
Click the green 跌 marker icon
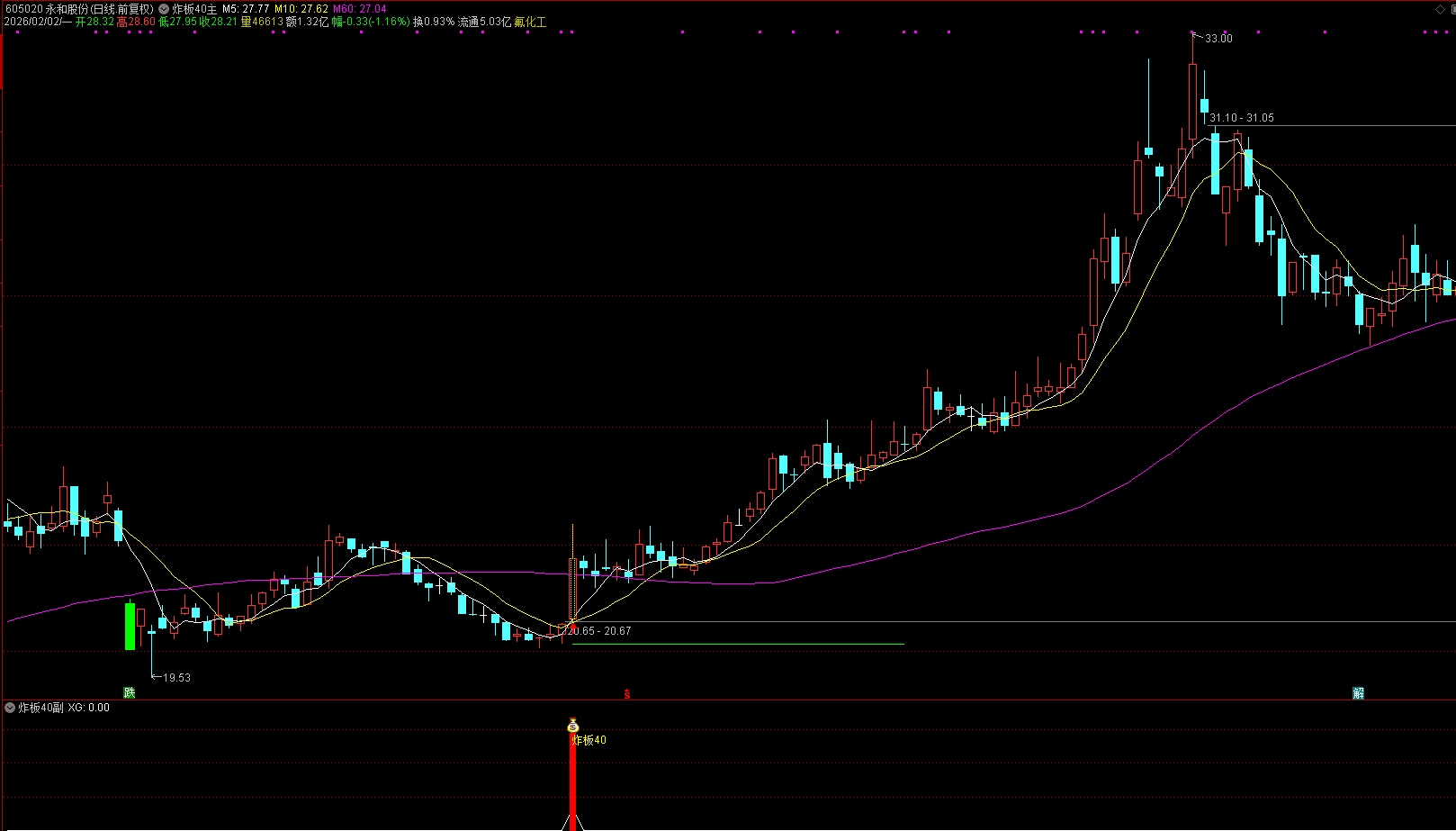click(130, 692)
